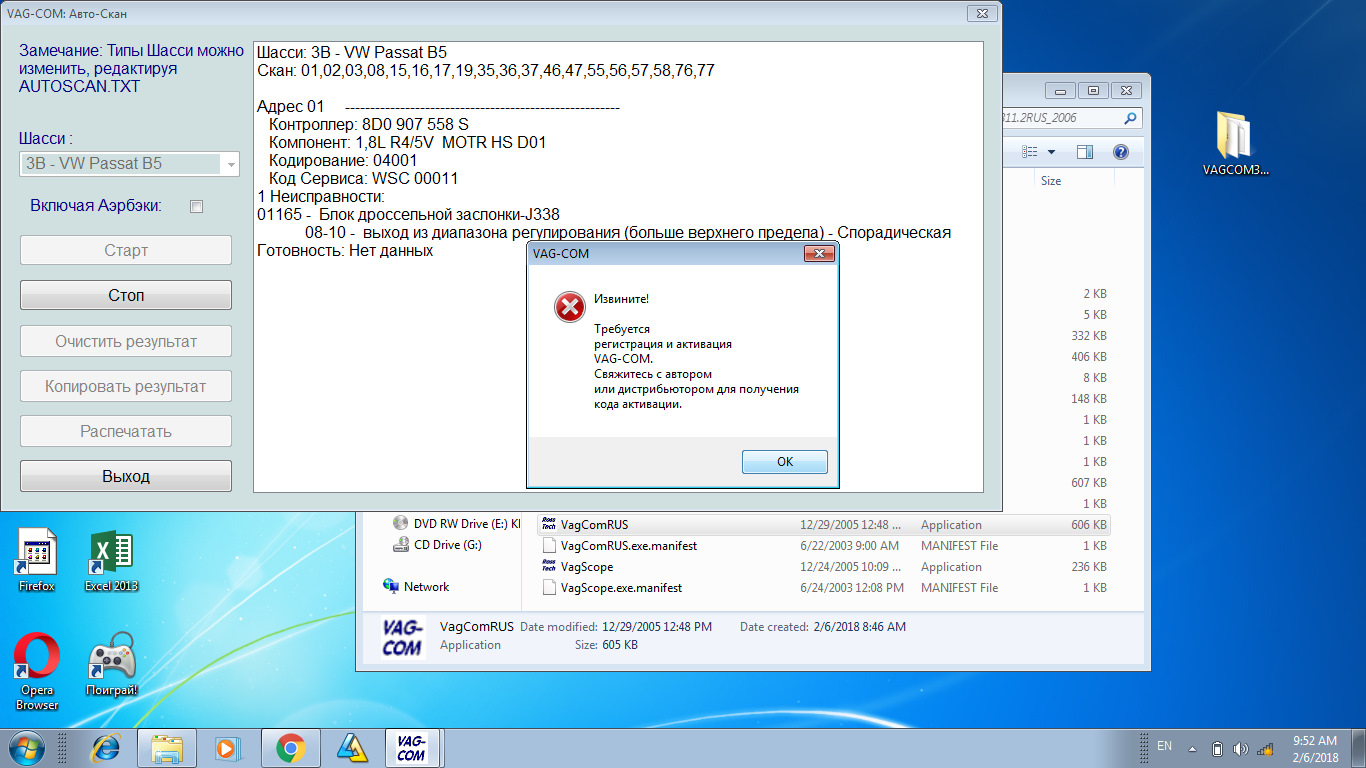Click the red error icon in the dialog
The image size is (1366, 768).
(570, 307)
